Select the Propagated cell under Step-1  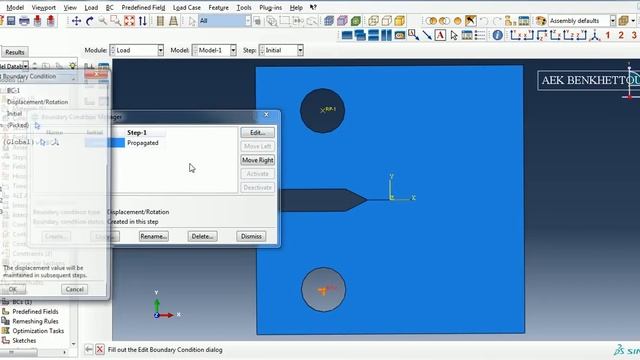142,143
